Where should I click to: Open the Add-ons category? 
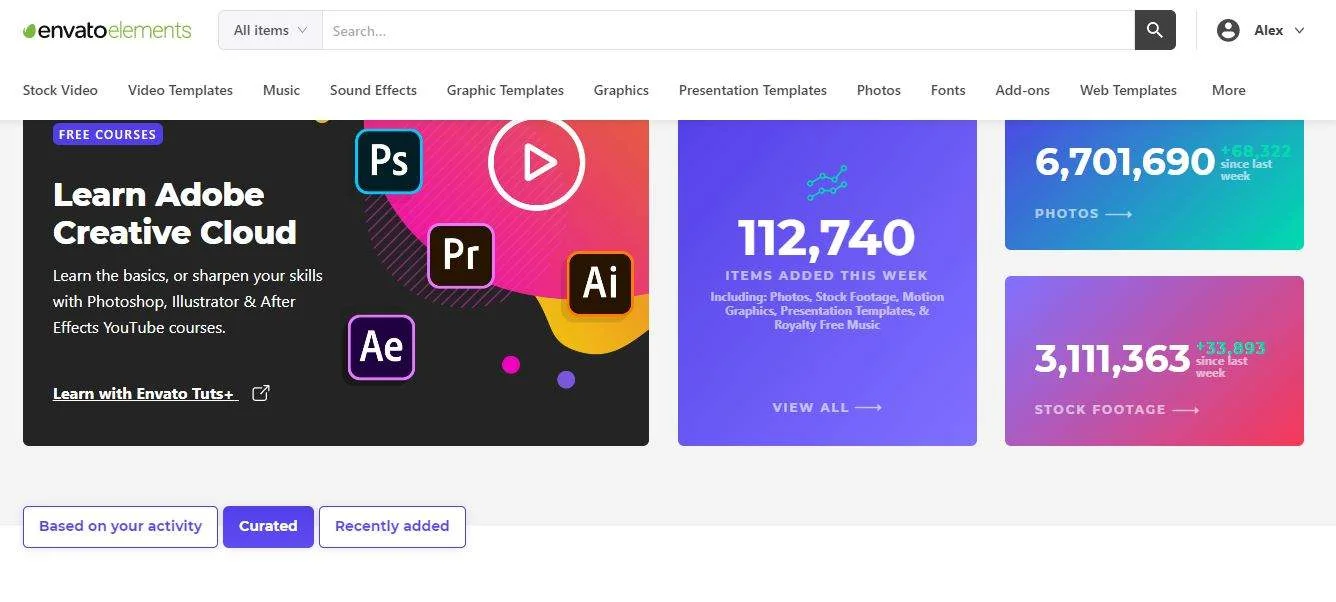1022,90
